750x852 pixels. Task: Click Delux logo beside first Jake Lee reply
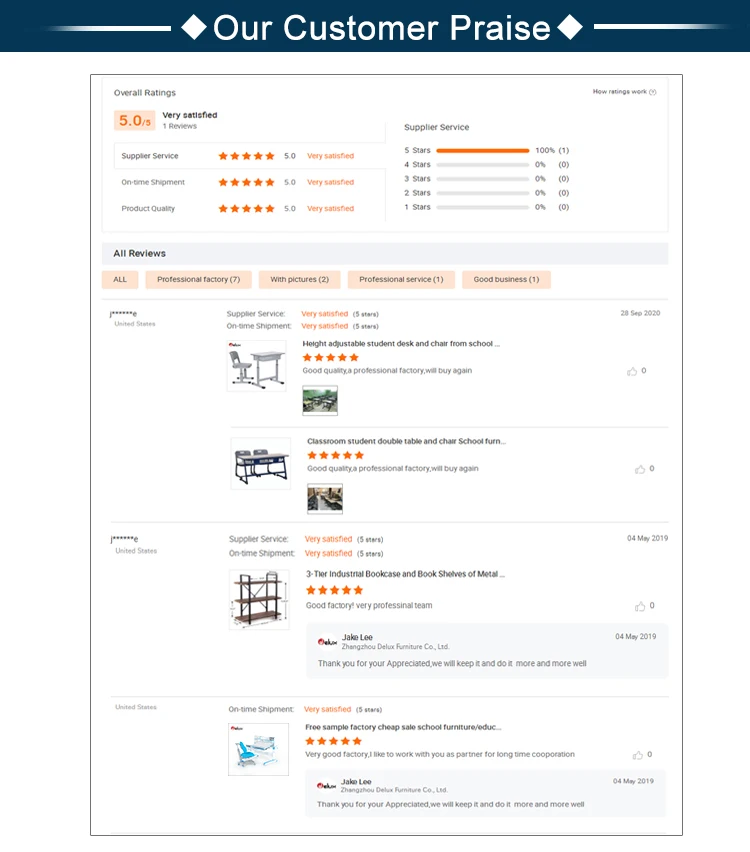pyautogui.click(x=327, y=642)
